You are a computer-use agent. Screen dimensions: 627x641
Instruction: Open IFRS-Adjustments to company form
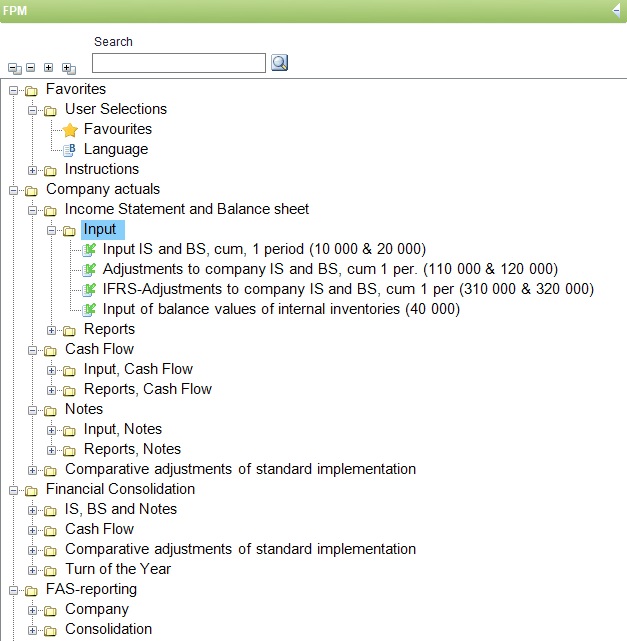pyautogui.click(x=348, y=289)
